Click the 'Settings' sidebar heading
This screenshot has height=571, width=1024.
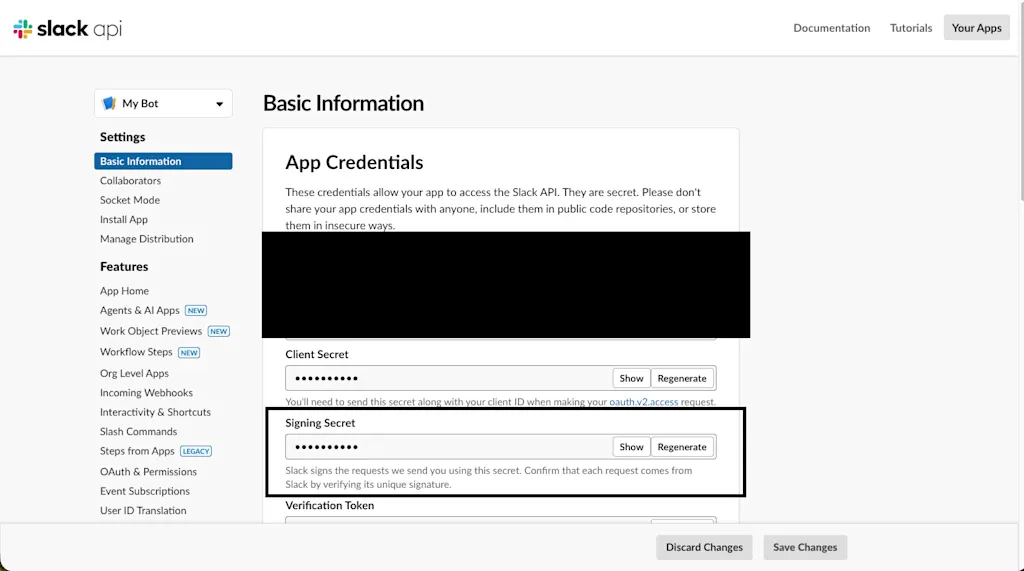point(122,137)
